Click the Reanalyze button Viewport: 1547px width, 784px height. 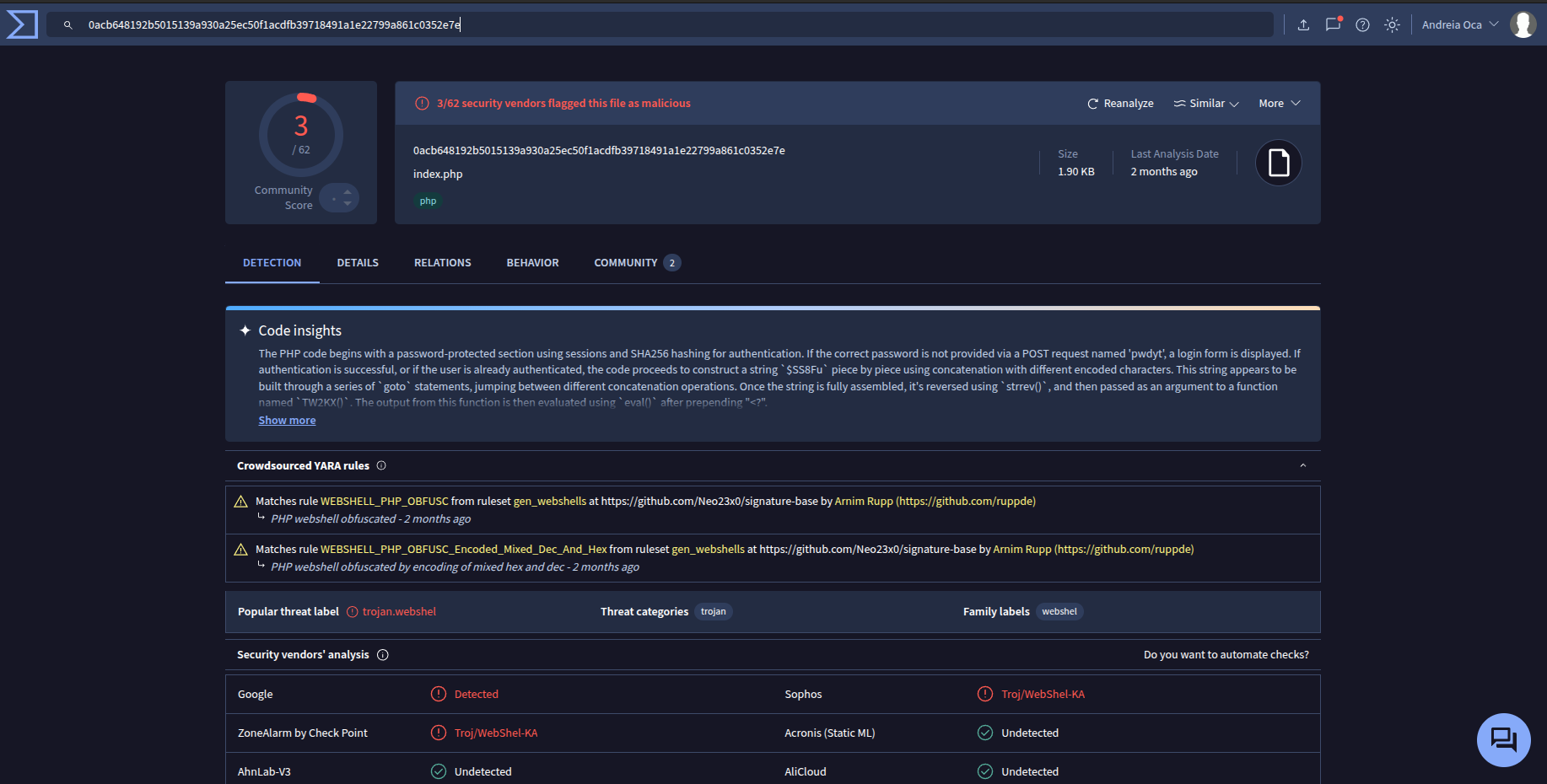click(1120, 104)
